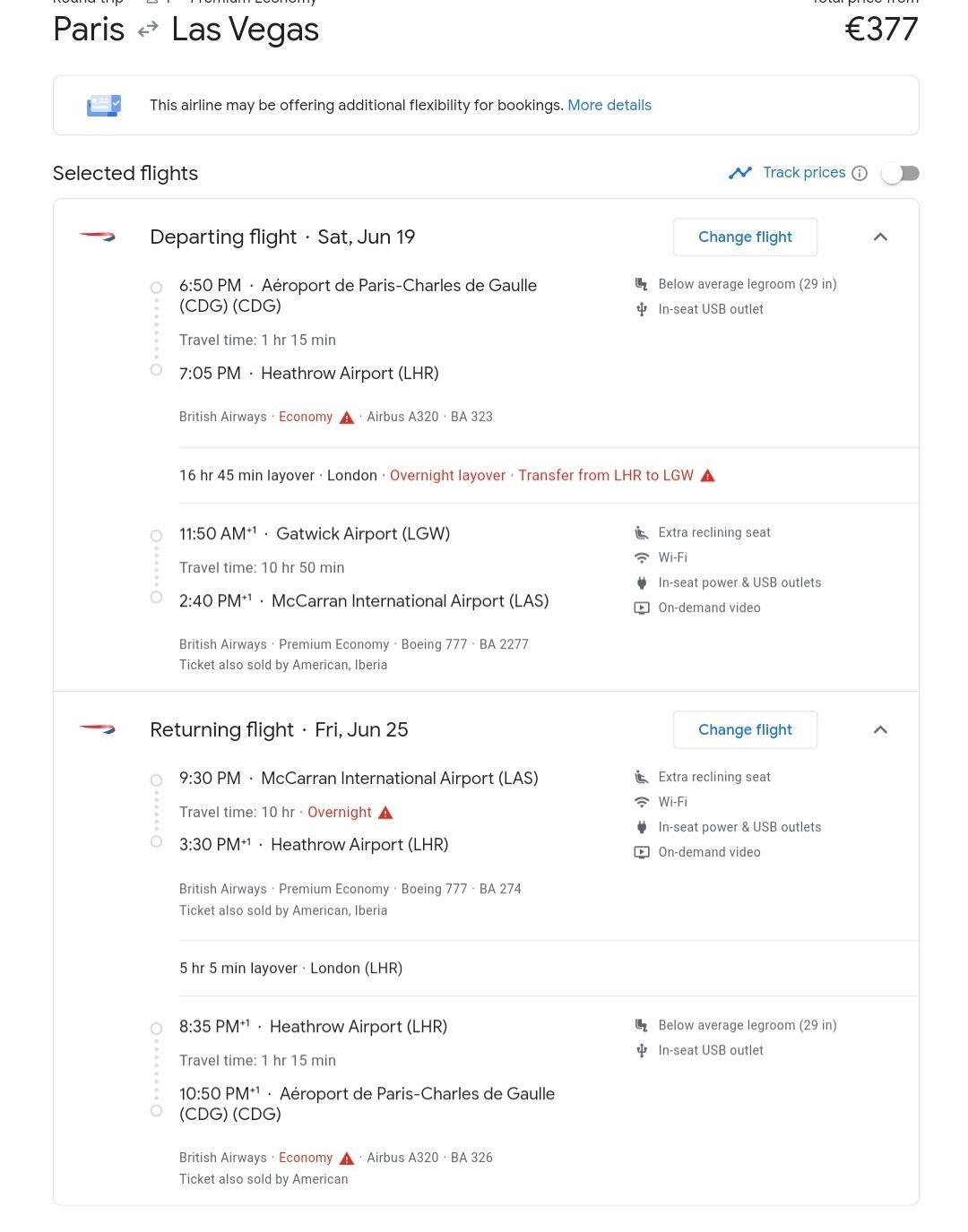Viewport: 968px width, 1232px height.
Task: Collapse the Returning flight details chevron
Action: pyautogui.click(x=880, y=730)
